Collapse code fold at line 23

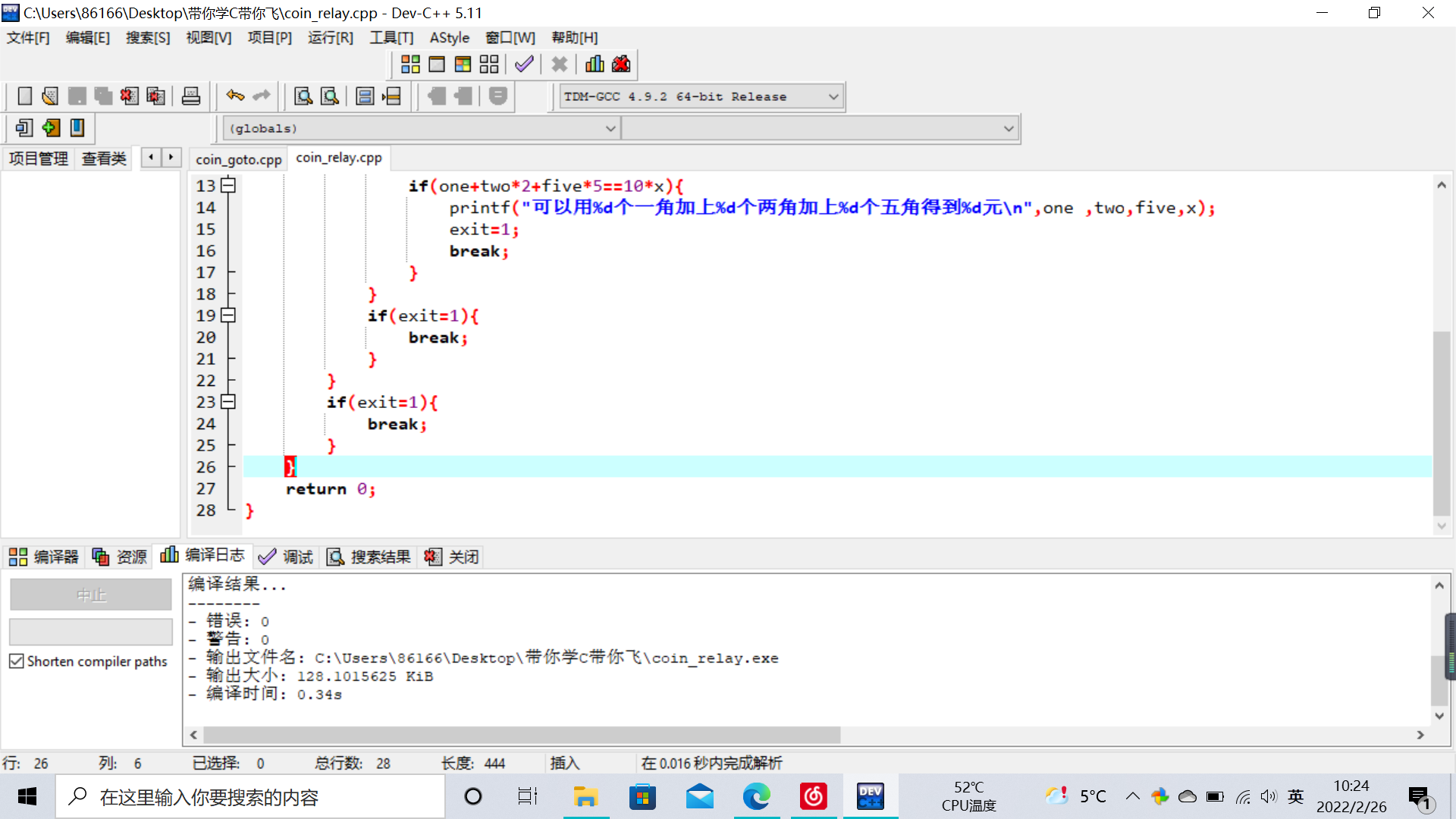[228, 402]
